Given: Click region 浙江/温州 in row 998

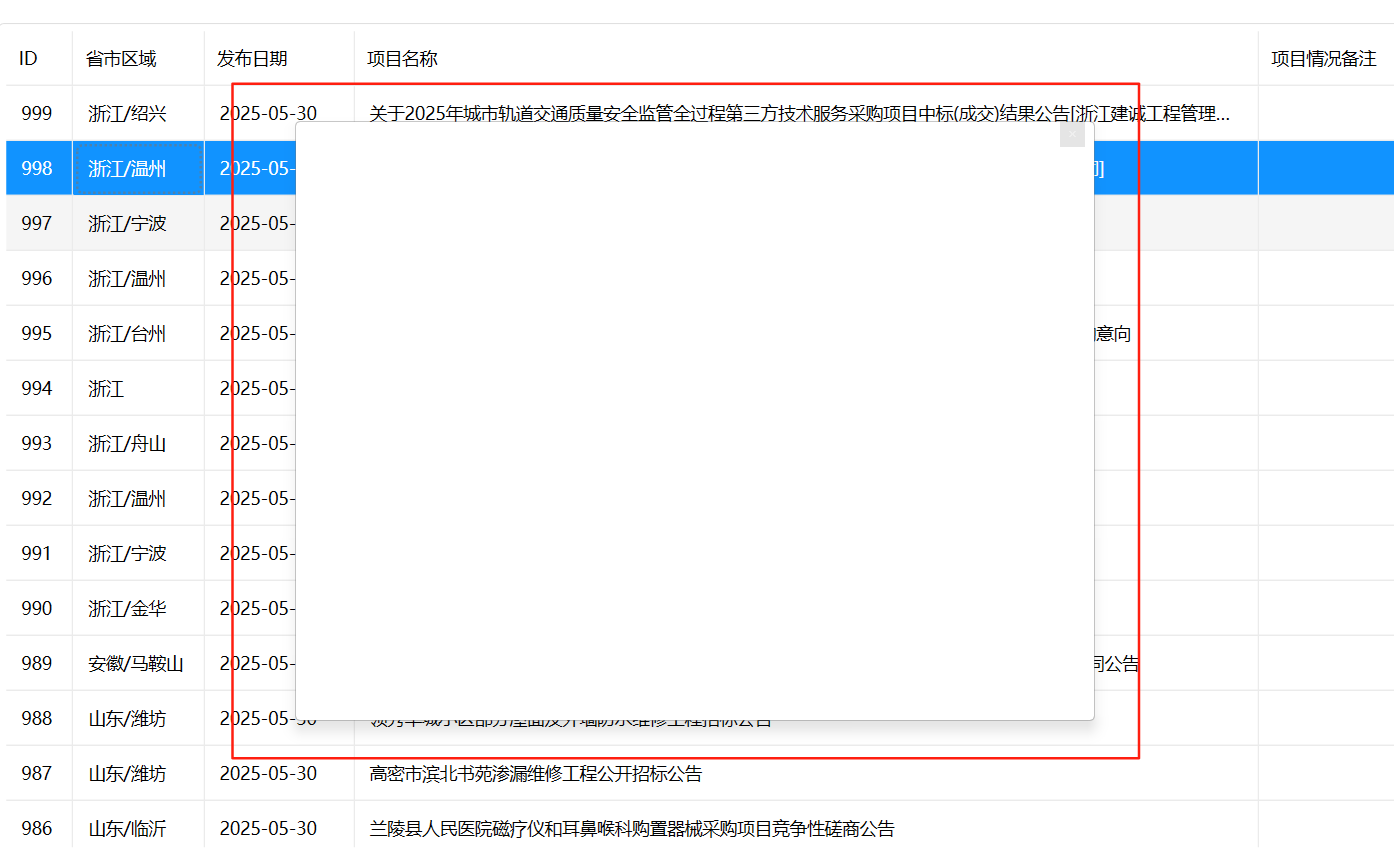Looking at the screenshot, I should (x=127, y=168).
